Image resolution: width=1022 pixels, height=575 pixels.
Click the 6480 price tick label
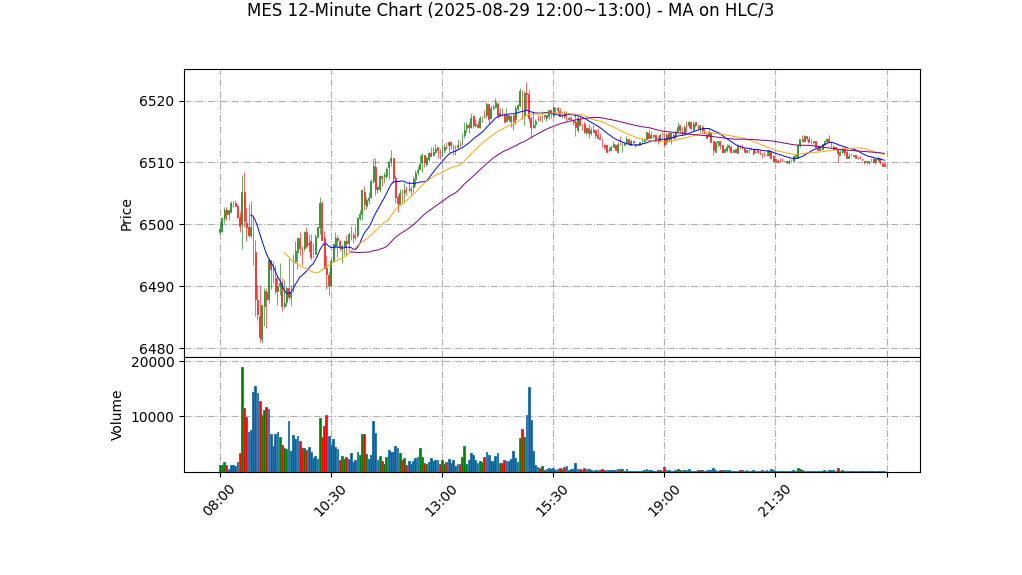[156, 348]
